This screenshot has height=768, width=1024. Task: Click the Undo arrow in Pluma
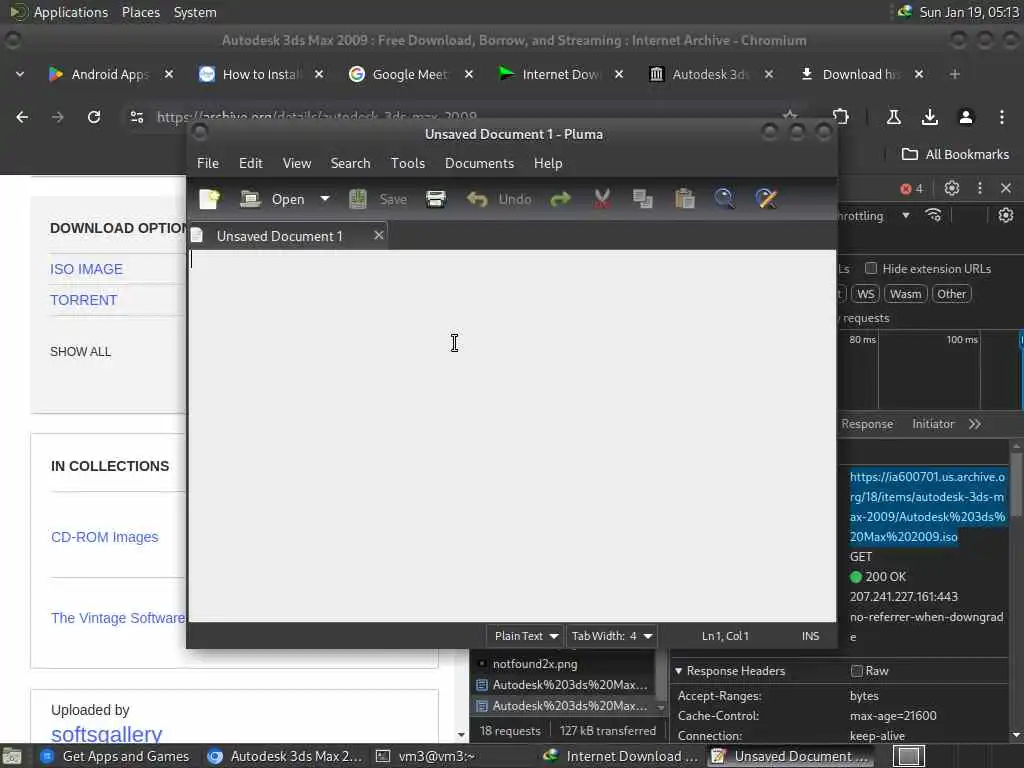tap(477, 199)
